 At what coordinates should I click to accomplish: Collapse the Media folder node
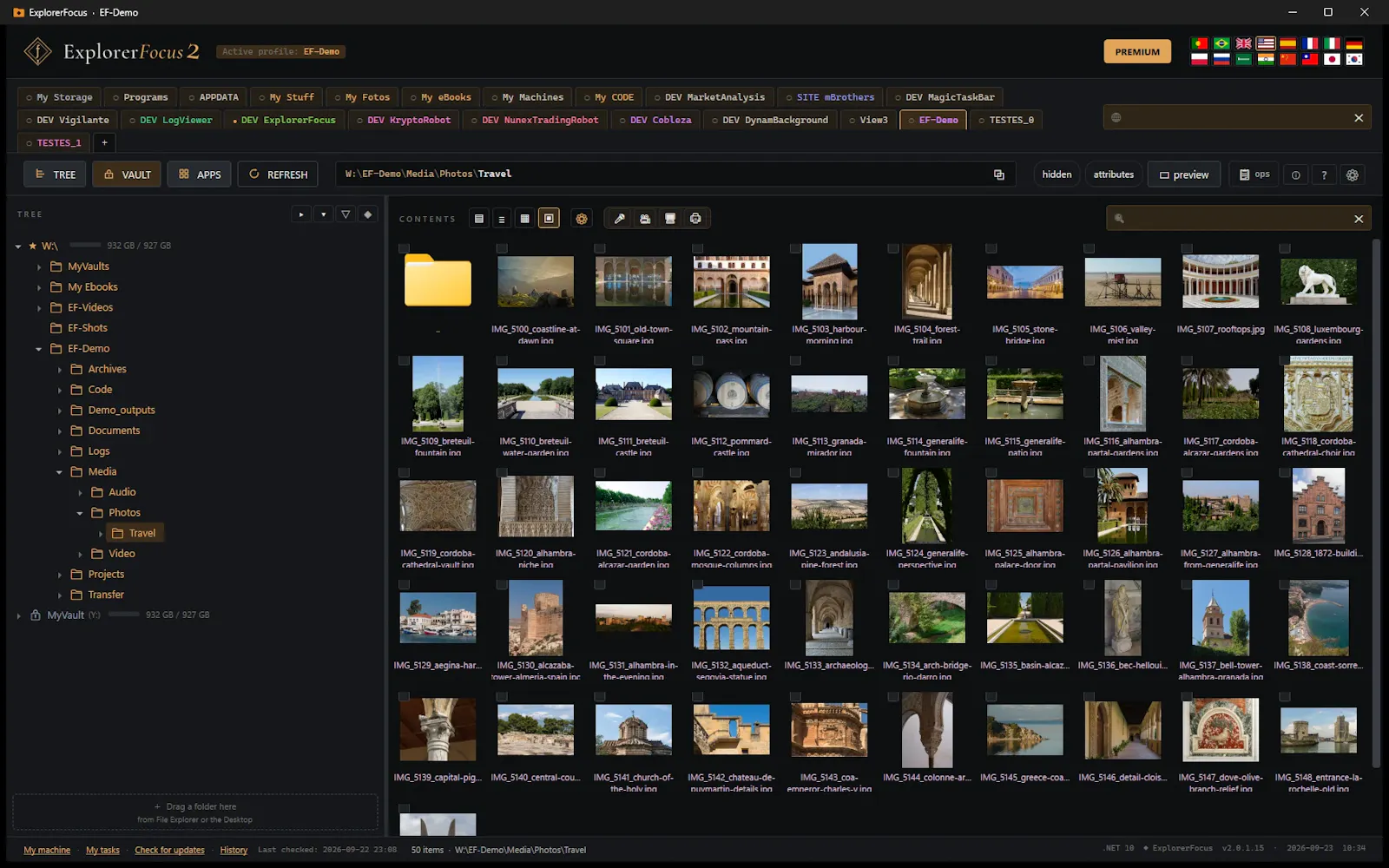[x=60, y=472]
